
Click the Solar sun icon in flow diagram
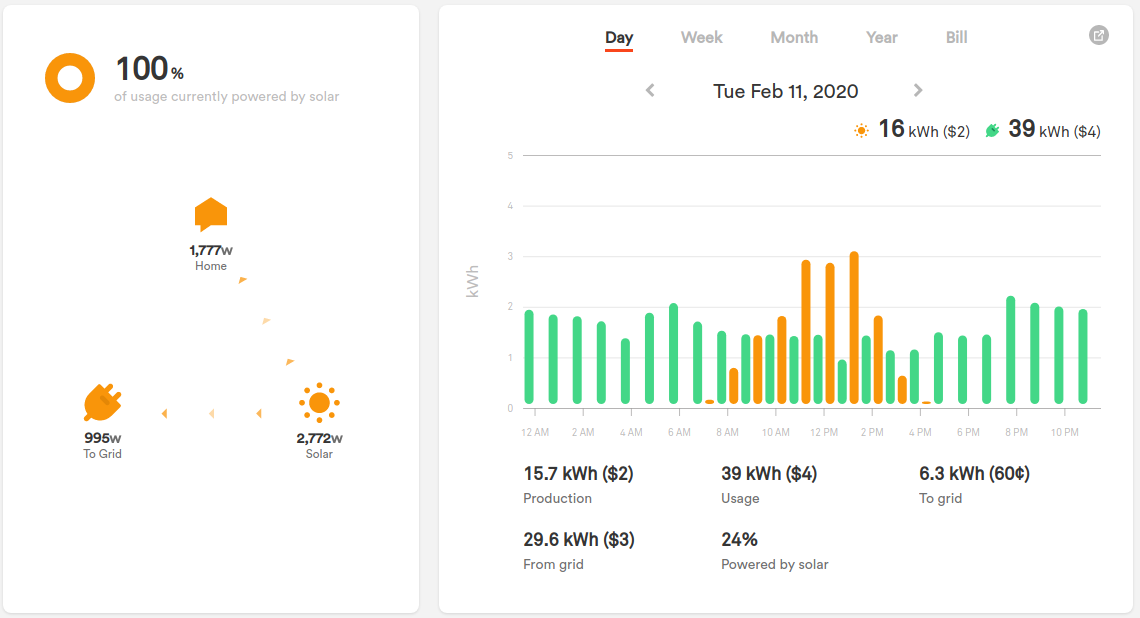coord(319,403)
